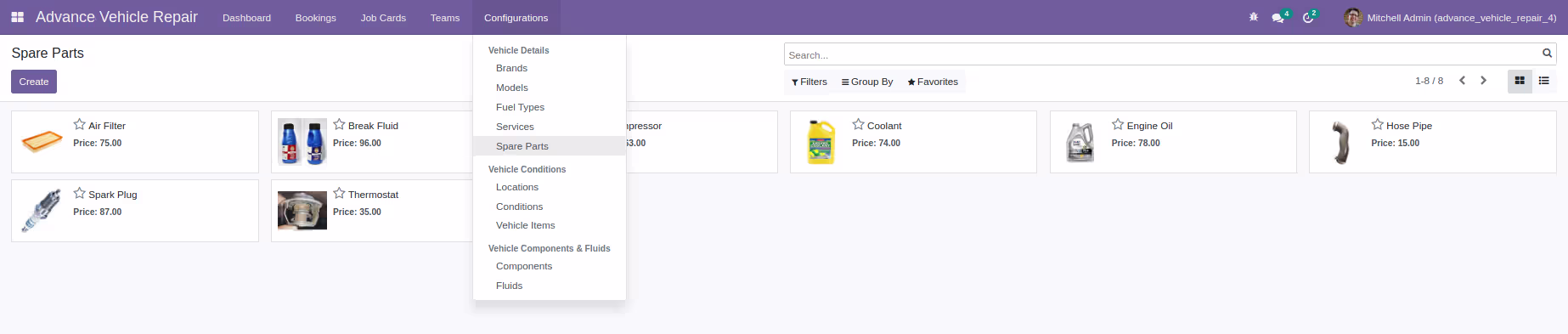Open the Filters dropdown

(x=809, y=82)
